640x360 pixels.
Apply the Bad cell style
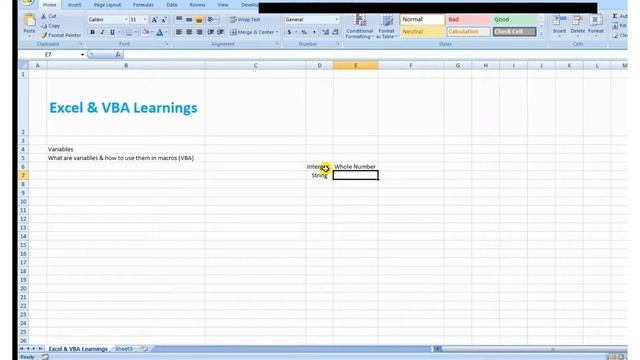468,19
